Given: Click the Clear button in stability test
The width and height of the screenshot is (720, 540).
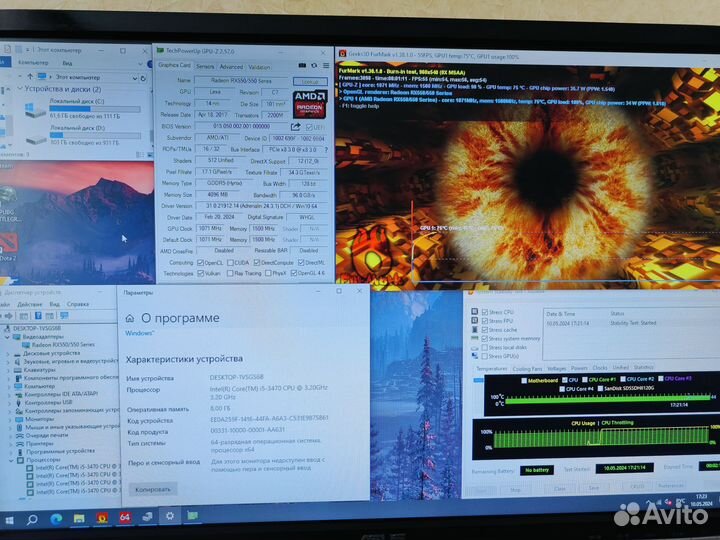Looking at the screenshot, I should point(559,489).
